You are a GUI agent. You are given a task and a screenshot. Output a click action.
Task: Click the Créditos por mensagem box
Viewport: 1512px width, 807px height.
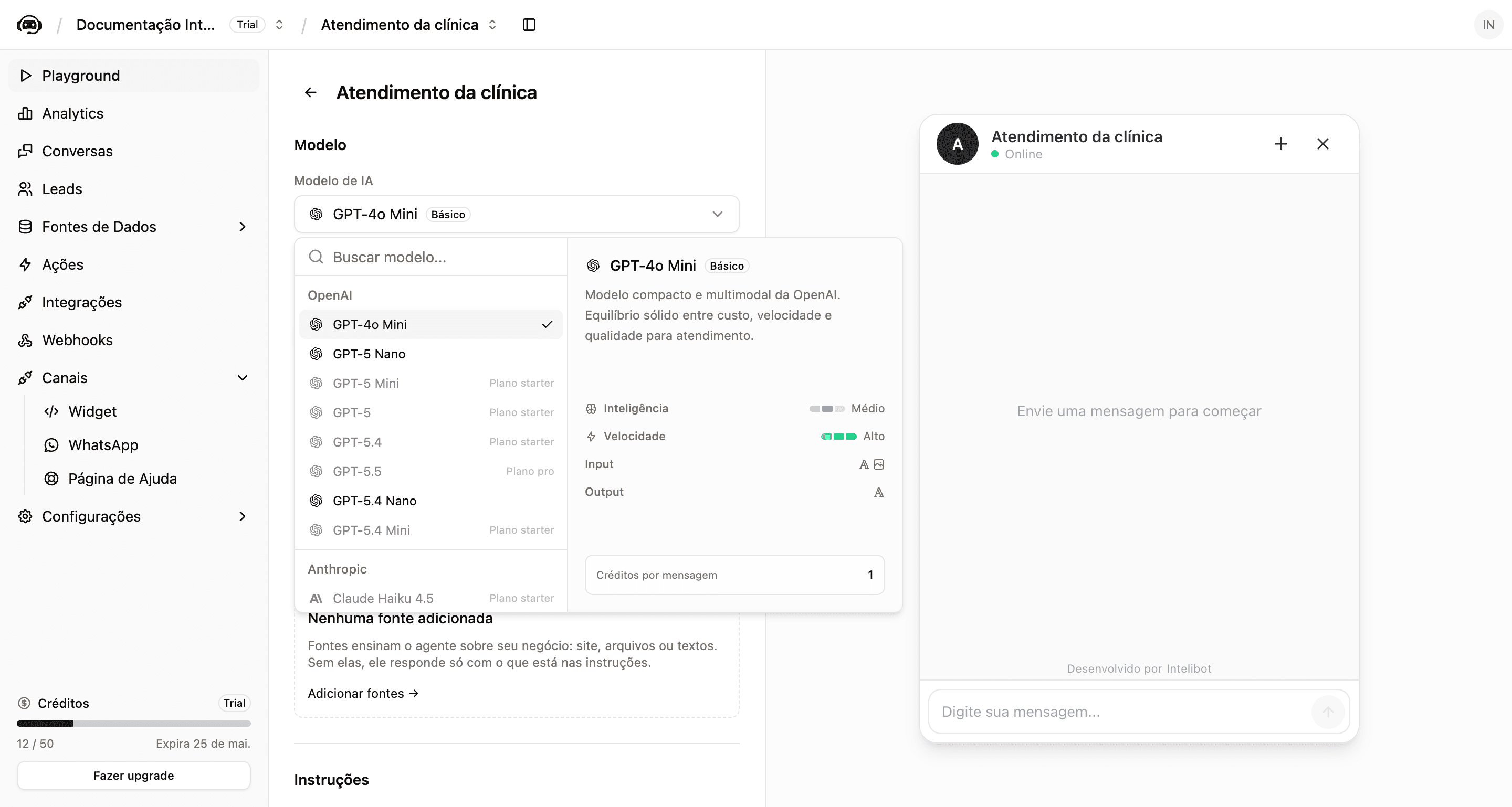pyautogui.click(x=734, y=575)
